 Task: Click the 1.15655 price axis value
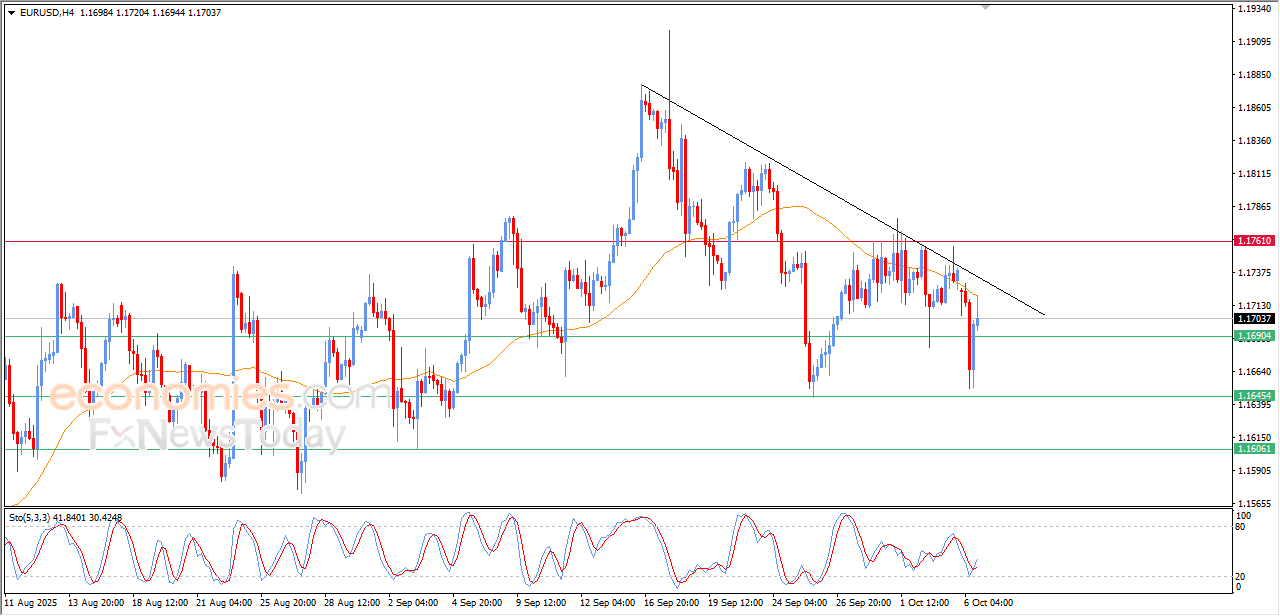[1254, 504]
